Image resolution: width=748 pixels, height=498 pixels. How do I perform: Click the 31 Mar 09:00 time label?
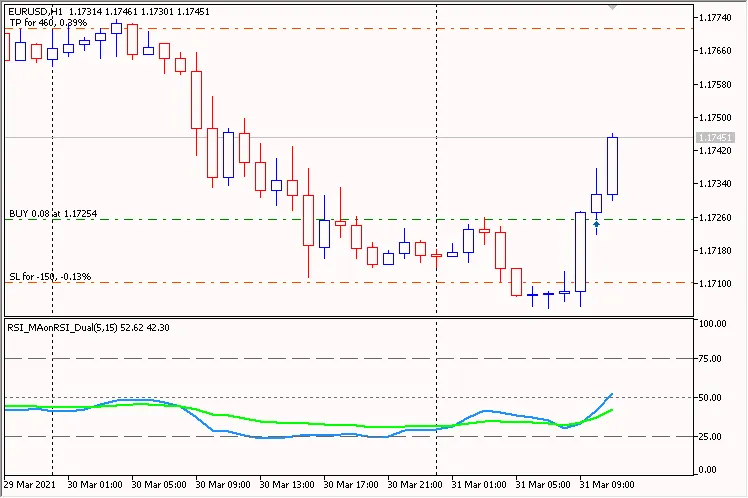[x=607, y=485]
